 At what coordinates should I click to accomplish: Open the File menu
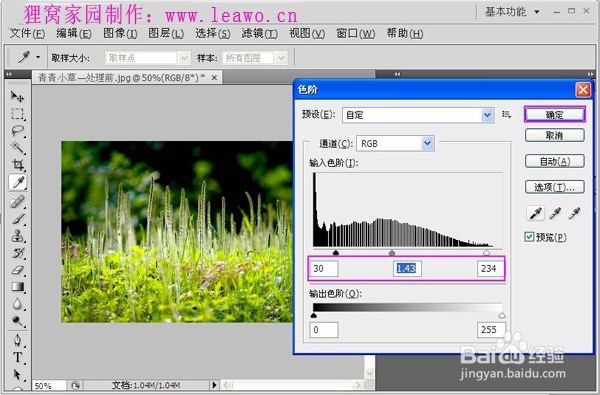[27, 34]
